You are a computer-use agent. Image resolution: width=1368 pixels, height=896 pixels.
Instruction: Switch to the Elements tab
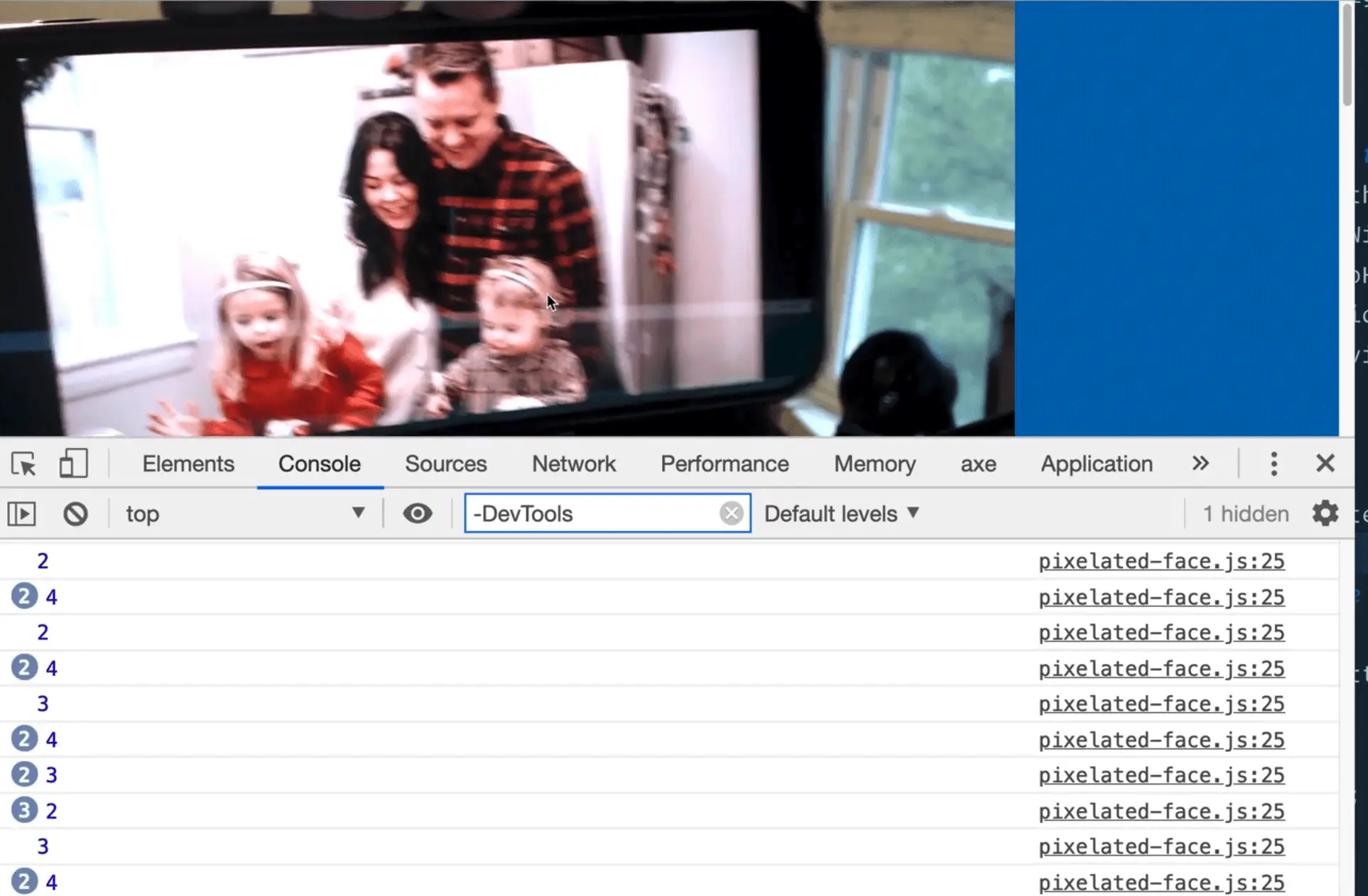(188, 464)
